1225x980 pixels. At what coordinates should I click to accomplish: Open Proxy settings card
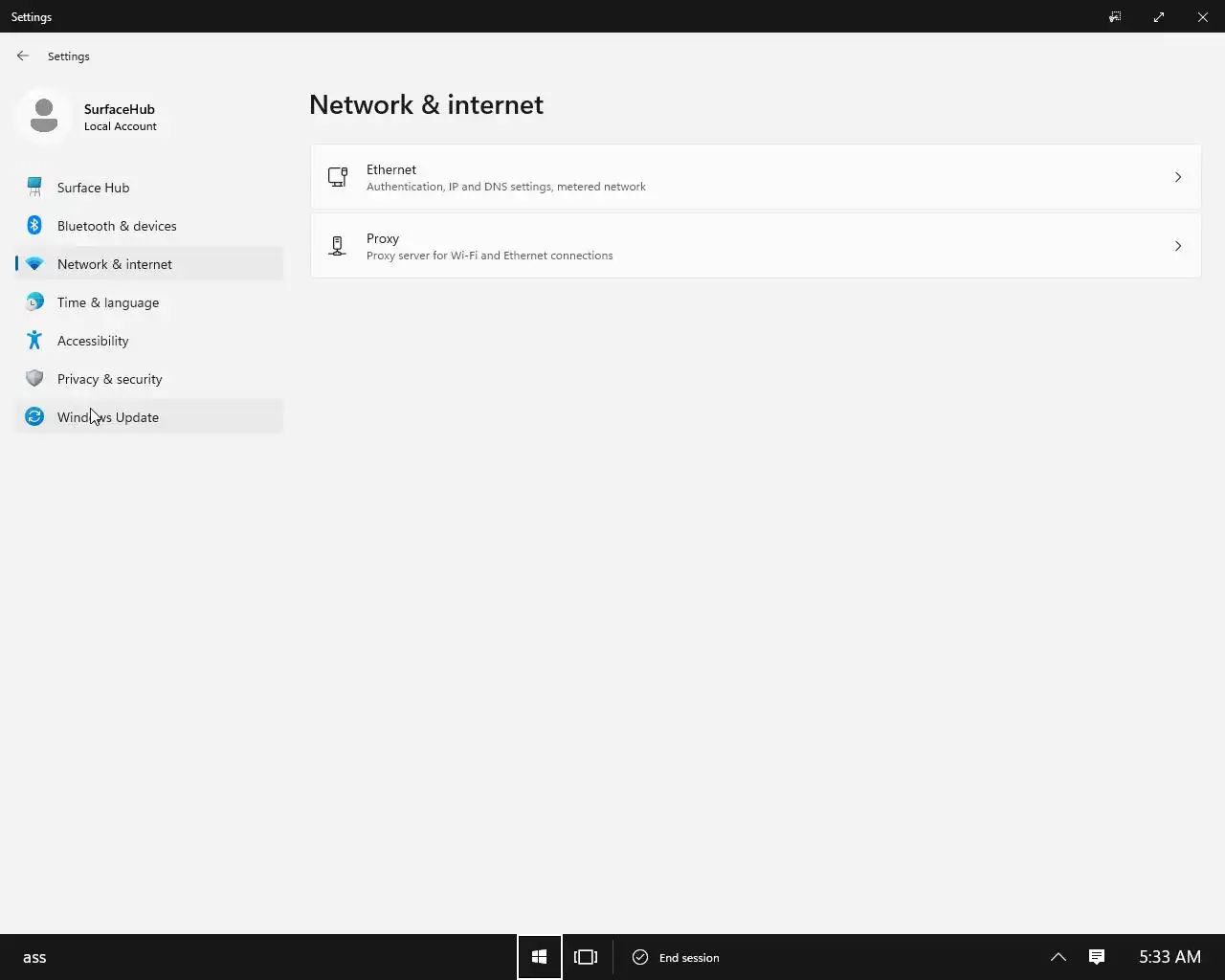pyautogui.click(x=756, y=246)
